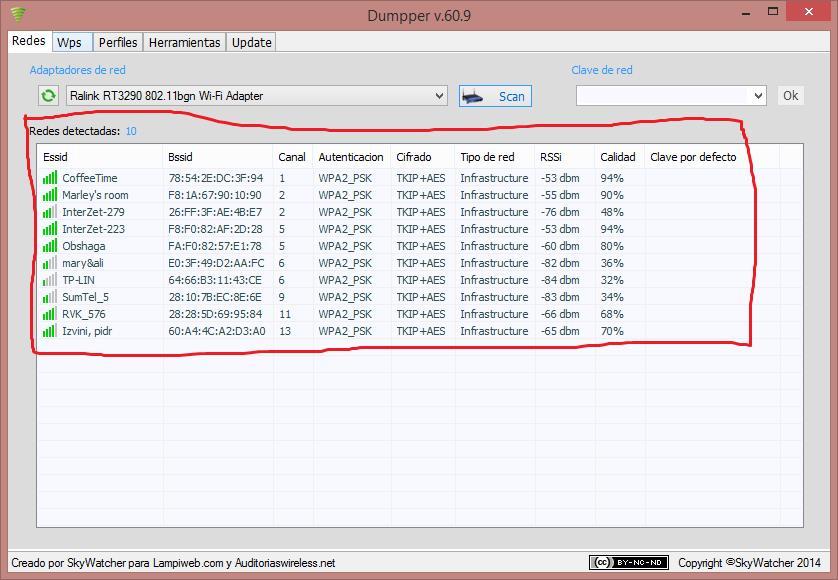Select the Izvini, pidr network name

[87, 331]
